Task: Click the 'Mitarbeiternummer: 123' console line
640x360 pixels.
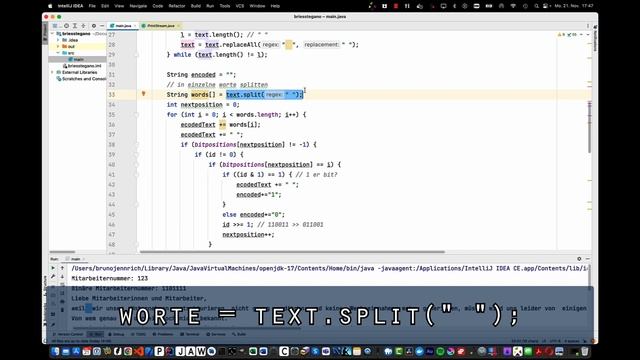Action: pyautogui.click(x=109, y=278)
